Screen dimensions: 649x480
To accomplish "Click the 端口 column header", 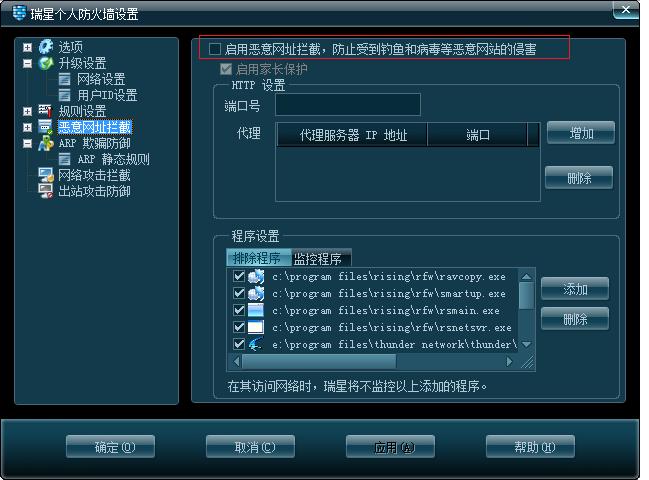I will click(478, 134).
